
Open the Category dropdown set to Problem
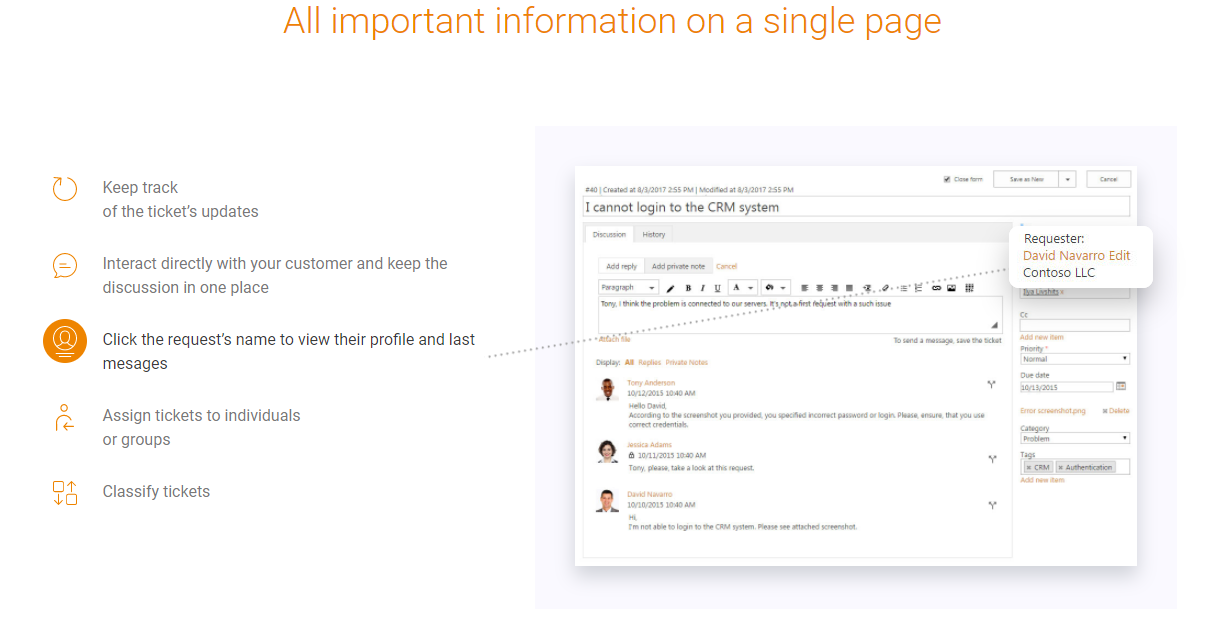coord(1075,438)
